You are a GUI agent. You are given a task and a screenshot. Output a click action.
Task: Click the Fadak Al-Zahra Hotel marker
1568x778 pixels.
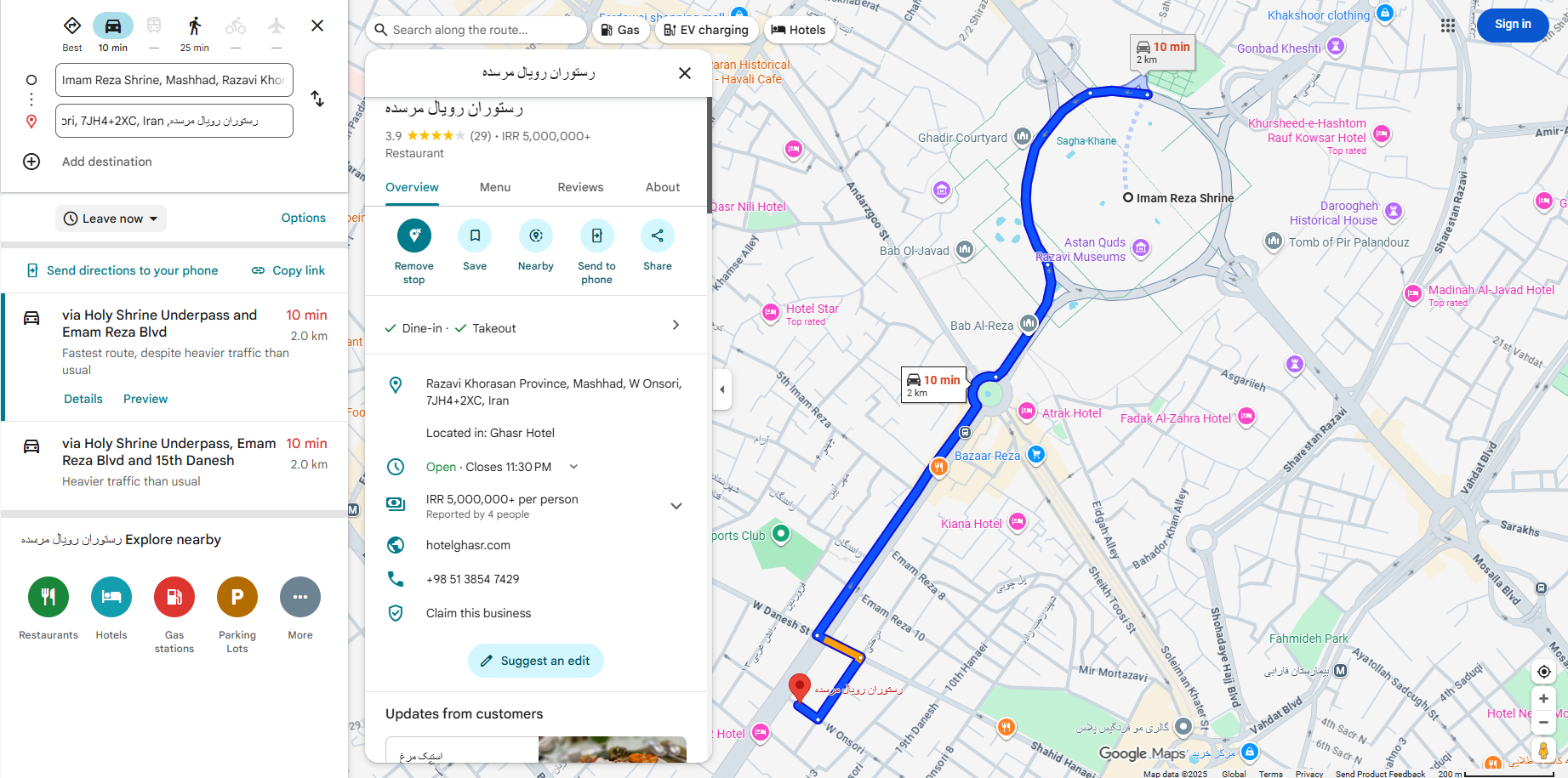1246,417
